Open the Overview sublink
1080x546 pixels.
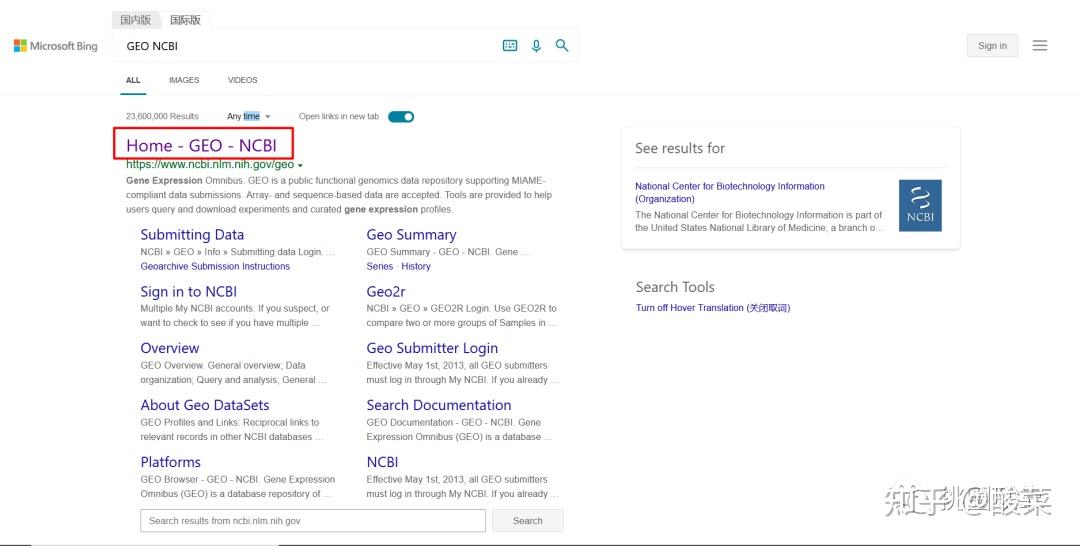(x=169, y=348)
